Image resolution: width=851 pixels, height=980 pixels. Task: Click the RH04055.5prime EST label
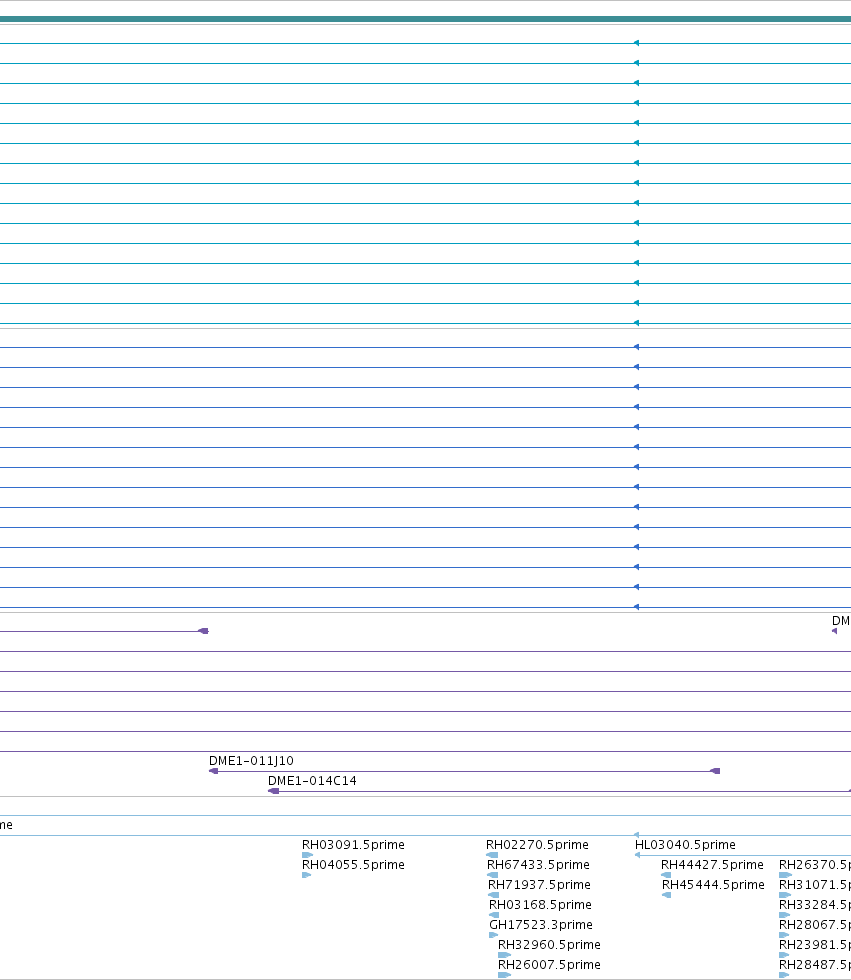pos(353,864)
